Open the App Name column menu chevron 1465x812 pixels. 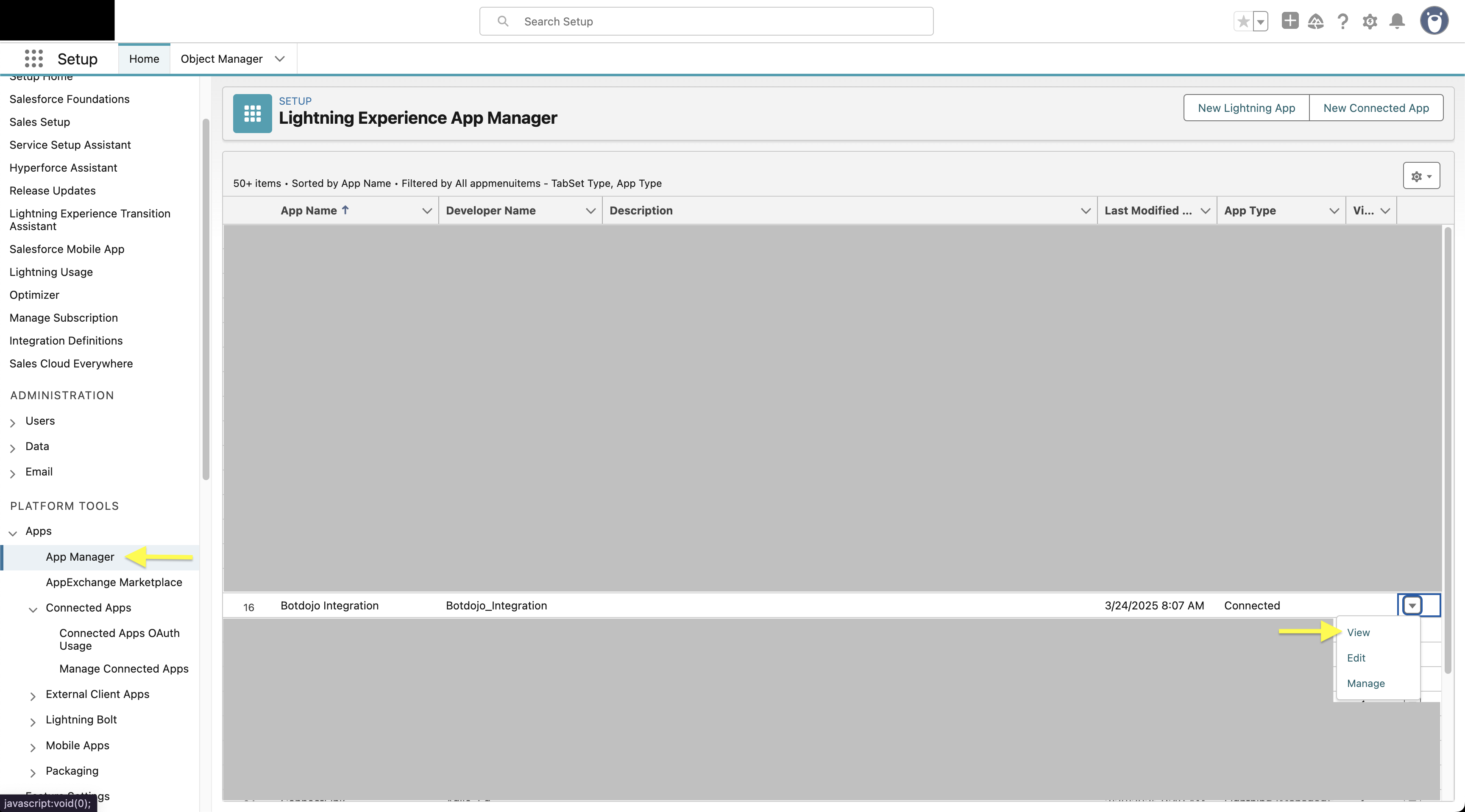click(426, 210)
